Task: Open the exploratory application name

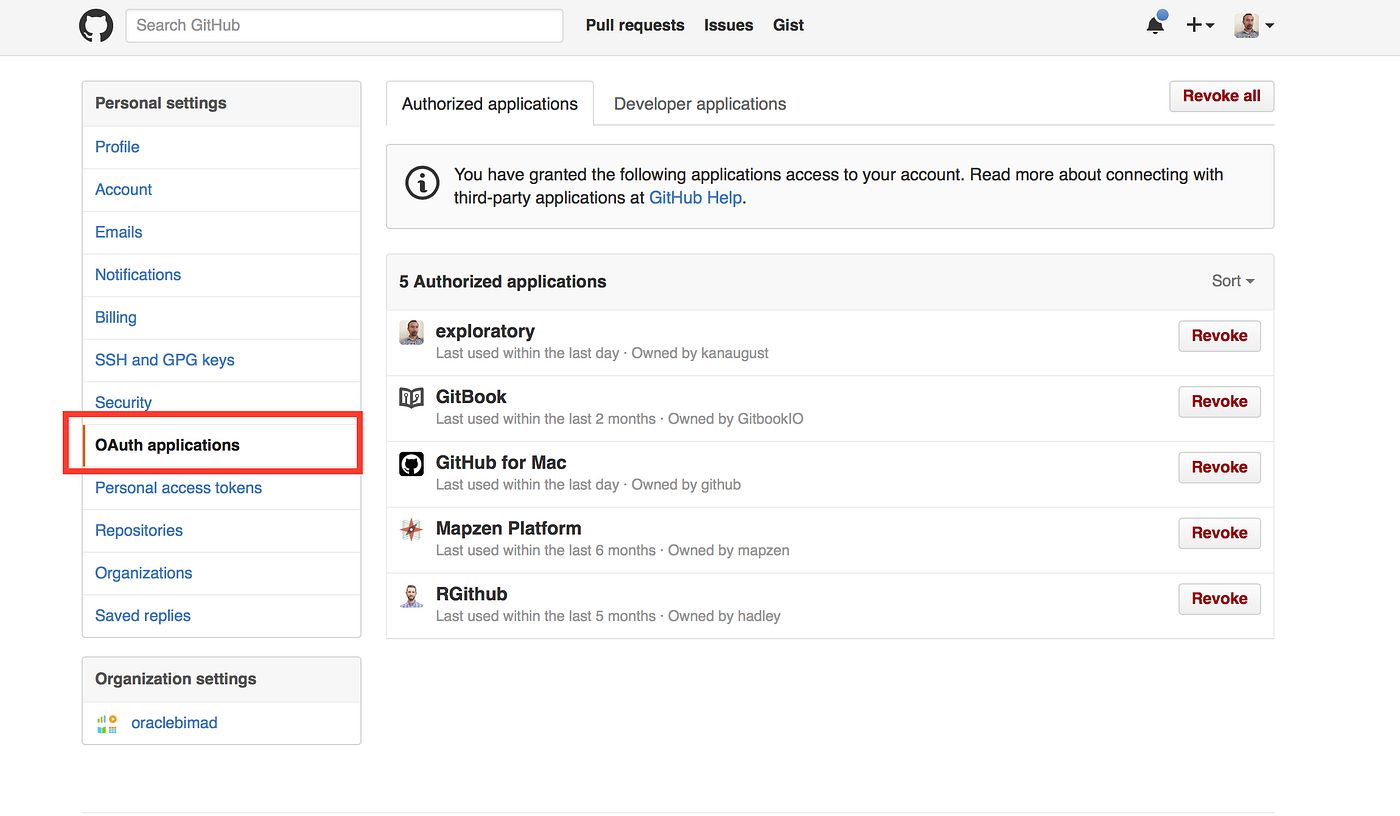Action: [x=485, y=331]
